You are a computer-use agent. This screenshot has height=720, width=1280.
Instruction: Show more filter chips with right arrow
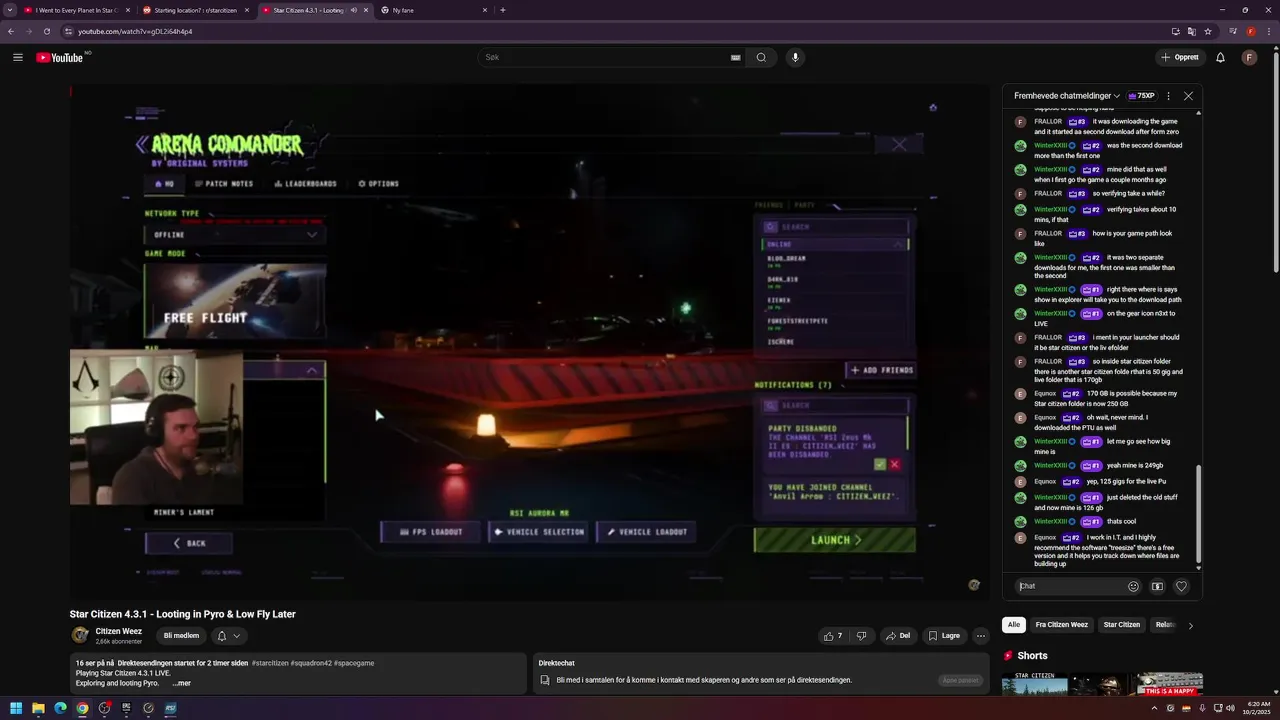[x=1190, y=625]
